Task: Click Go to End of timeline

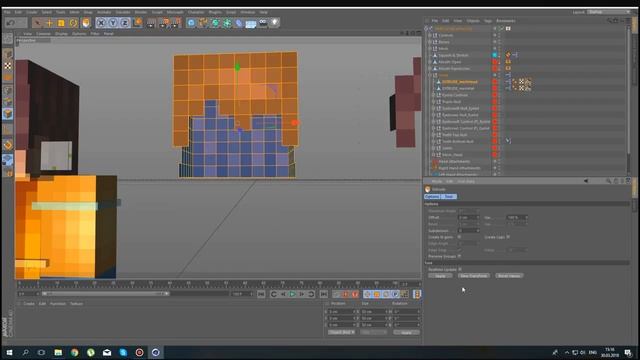Action: pyautogui.click(x=324, y=294)
